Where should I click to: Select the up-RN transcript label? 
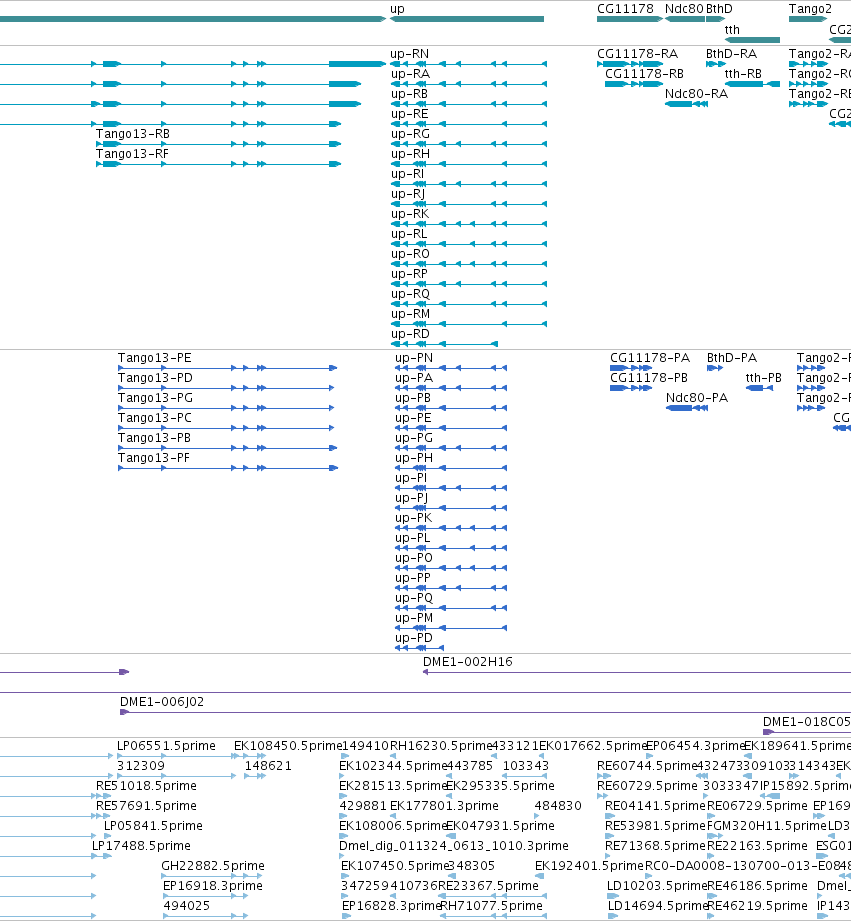coord(410,54)
